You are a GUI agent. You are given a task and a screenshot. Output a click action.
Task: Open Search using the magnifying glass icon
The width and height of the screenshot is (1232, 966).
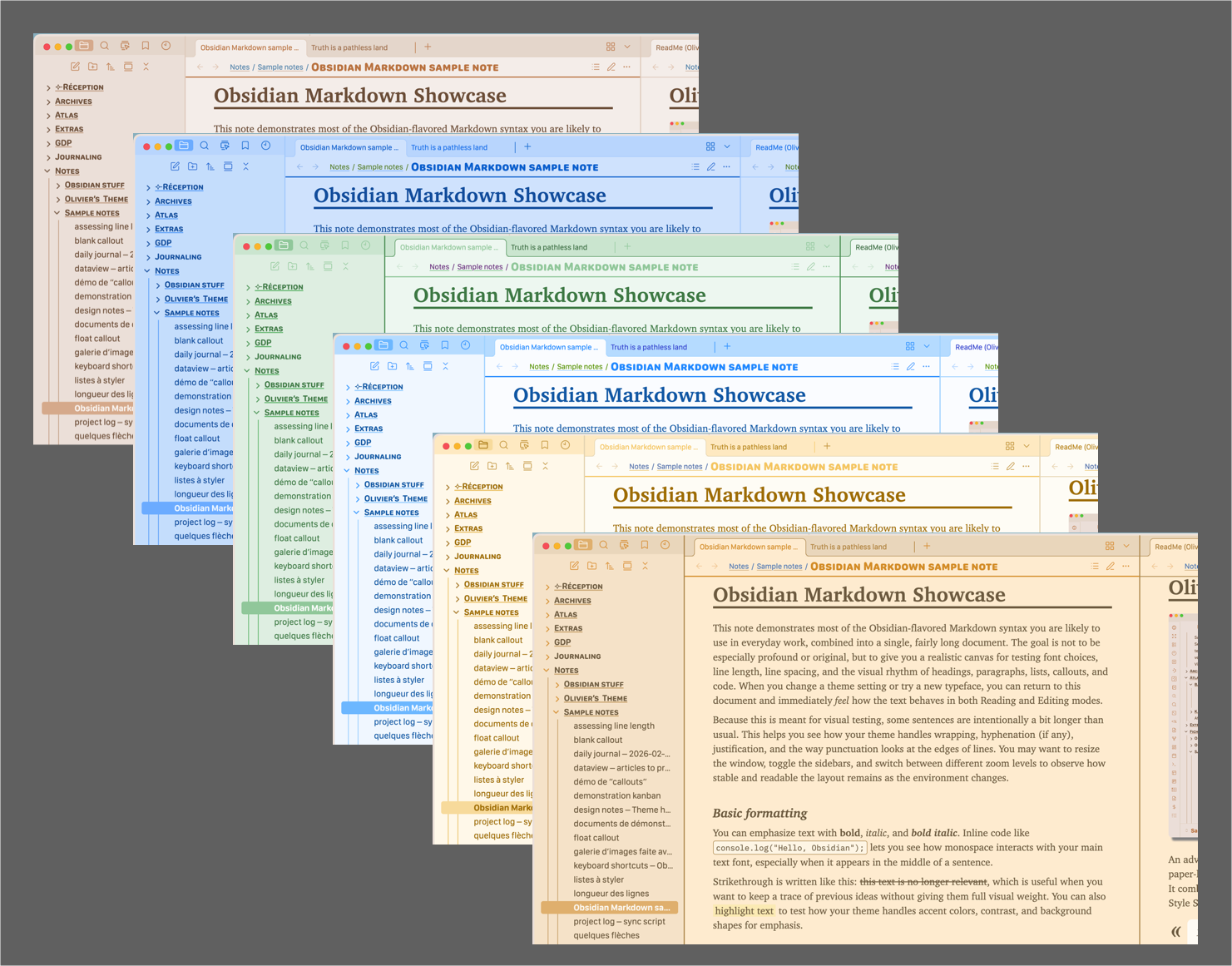[x=603, y=545]
